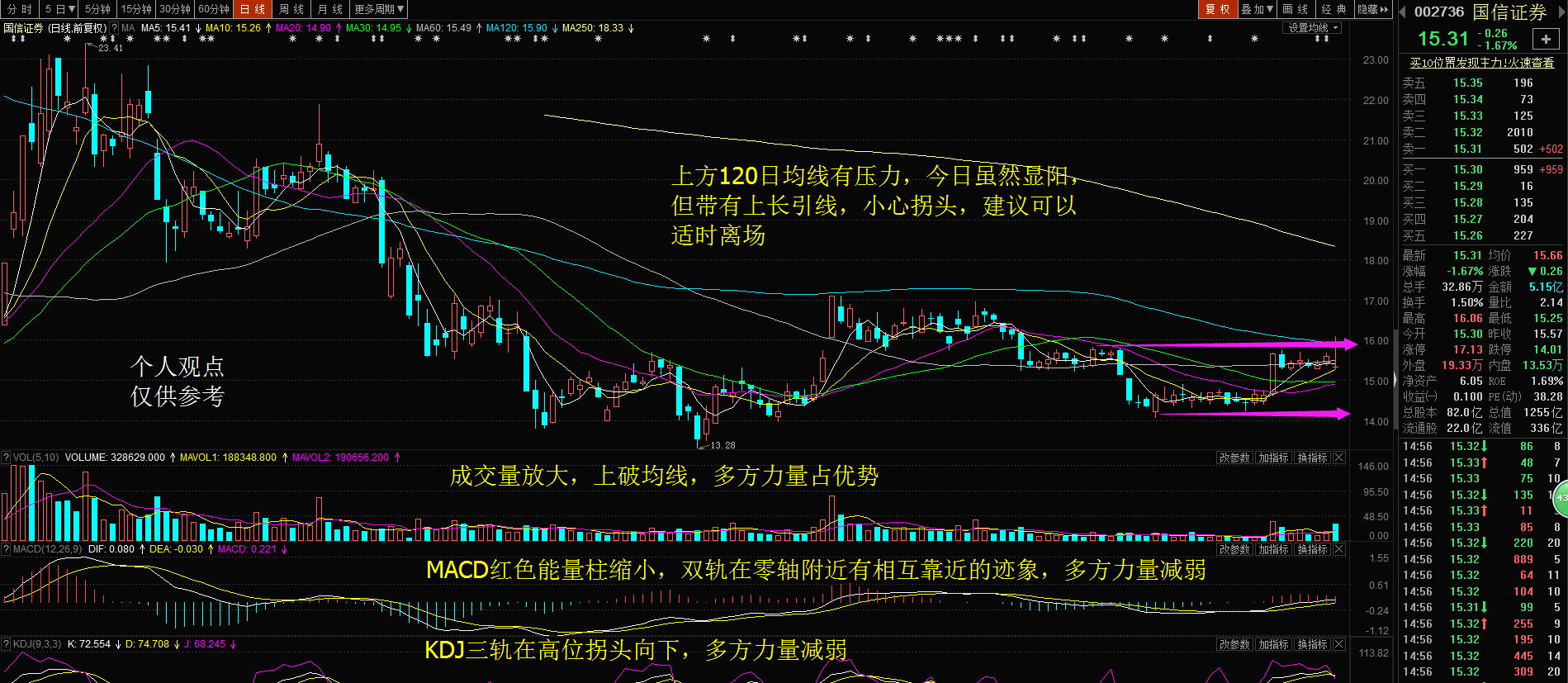
Task: Open the 叠加 overlay dropdown
Action: [1258, 9]
